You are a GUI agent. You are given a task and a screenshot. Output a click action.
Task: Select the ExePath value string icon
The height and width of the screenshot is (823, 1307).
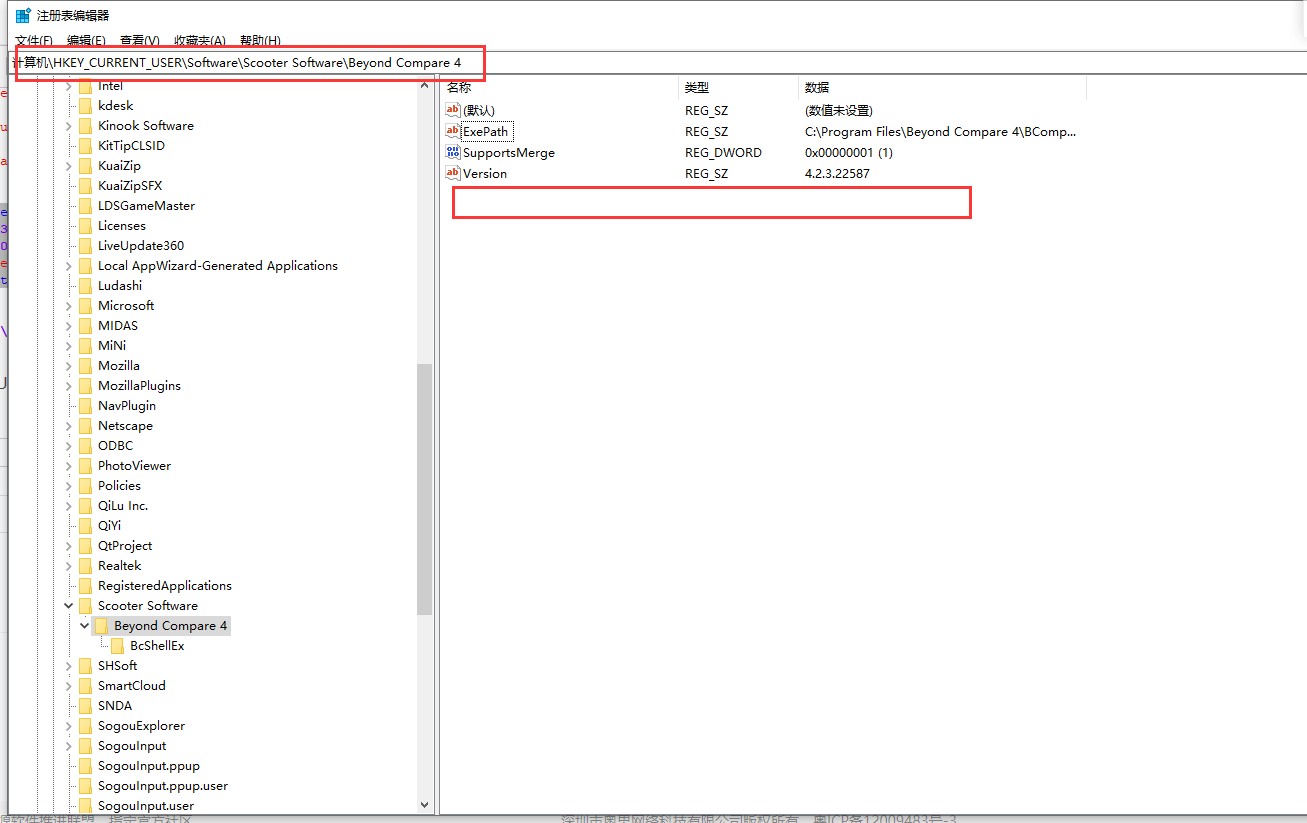453,131
